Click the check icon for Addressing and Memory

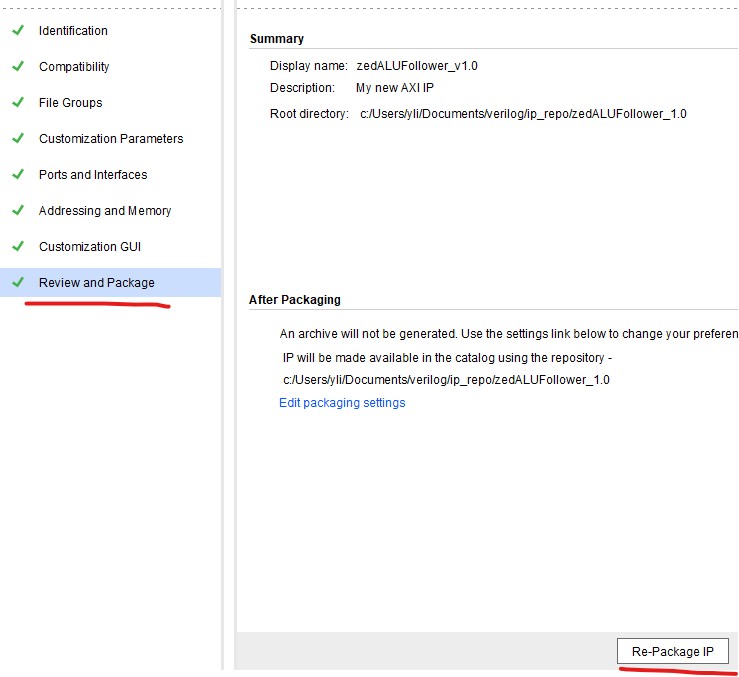tap(17, 211)
